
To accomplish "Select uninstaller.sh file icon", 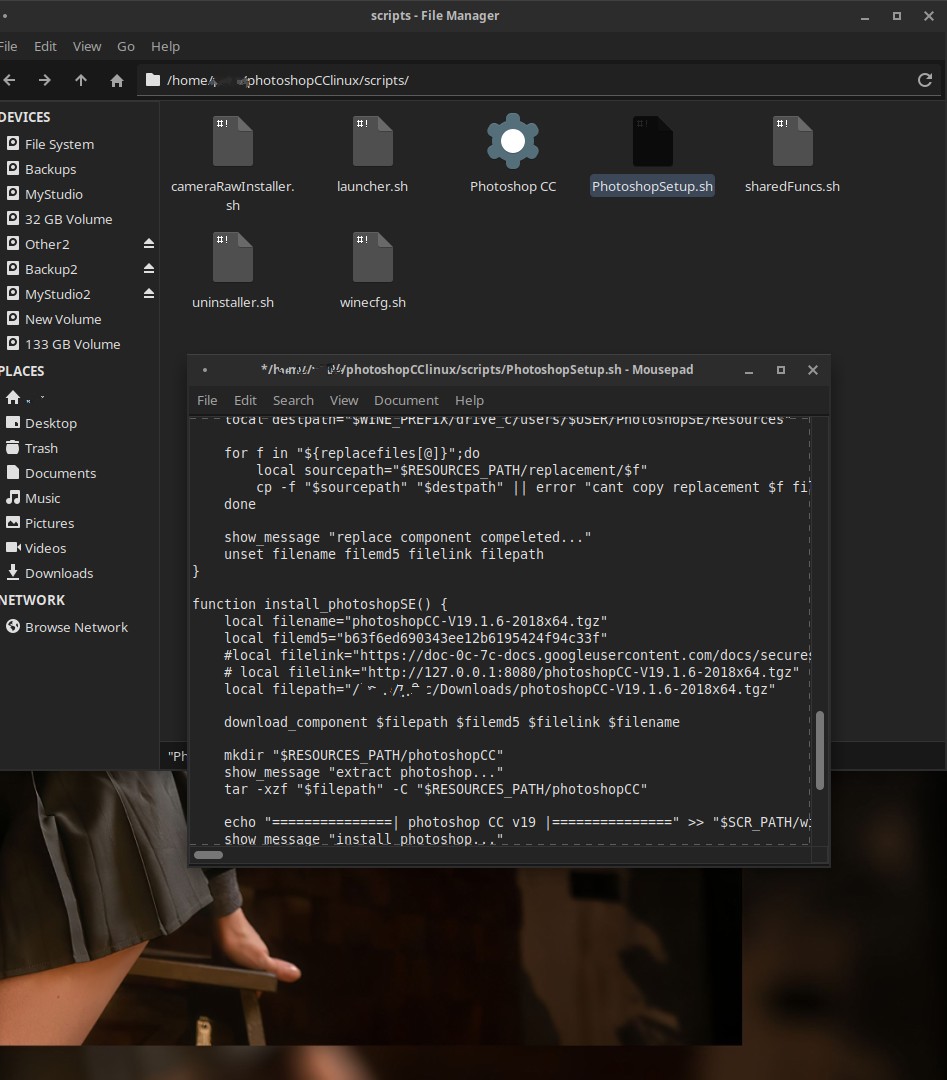I will tap(233, 258).
